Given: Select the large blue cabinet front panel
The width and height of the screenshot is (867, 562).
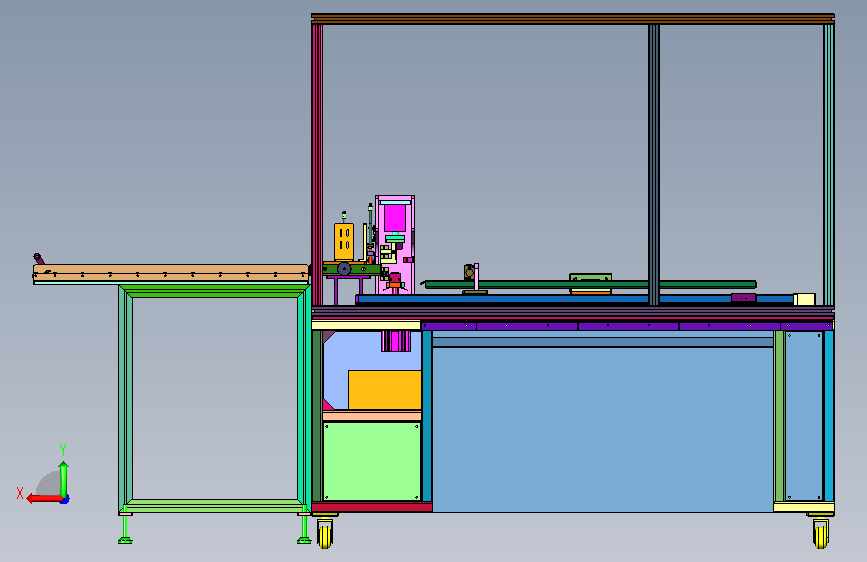Looking at the screenshot, I should 602,429.
